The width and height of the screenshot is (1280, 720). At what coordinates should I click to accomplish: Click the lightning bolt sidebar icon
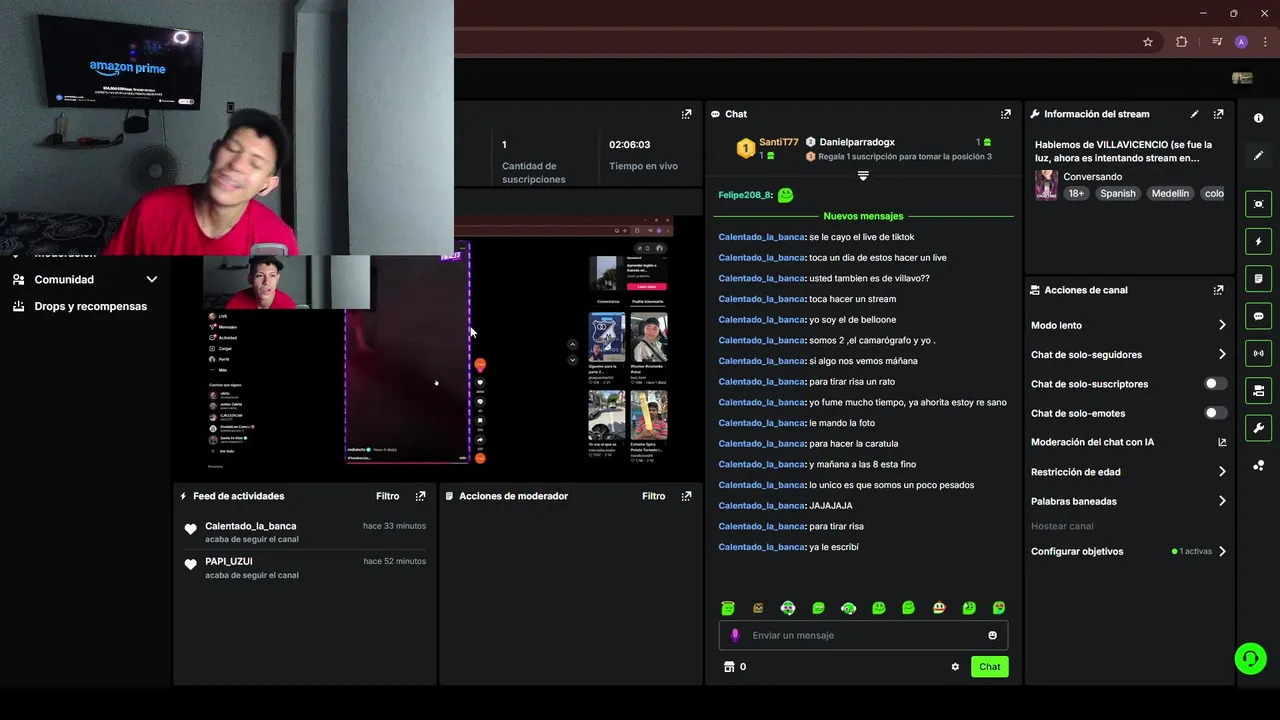point(1258,241)
